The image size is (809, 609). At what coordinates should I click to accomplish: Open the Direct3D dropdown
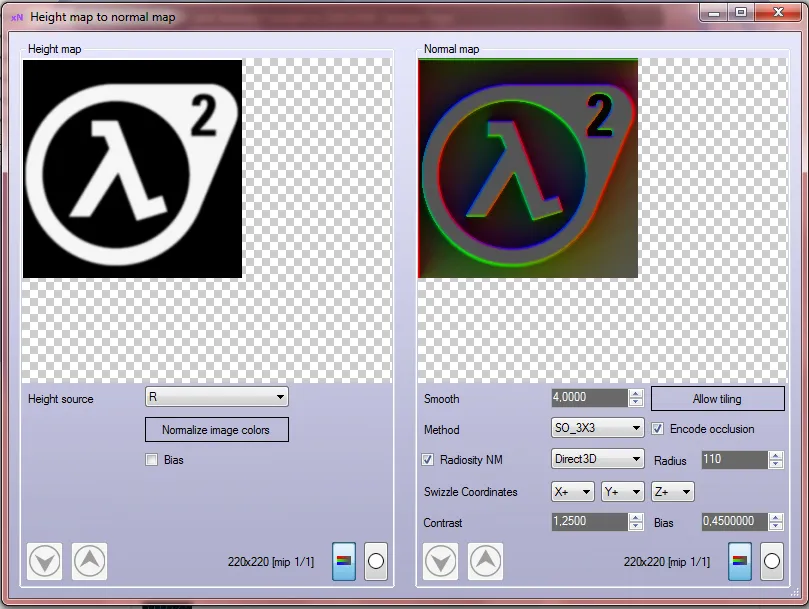(597, 459)
